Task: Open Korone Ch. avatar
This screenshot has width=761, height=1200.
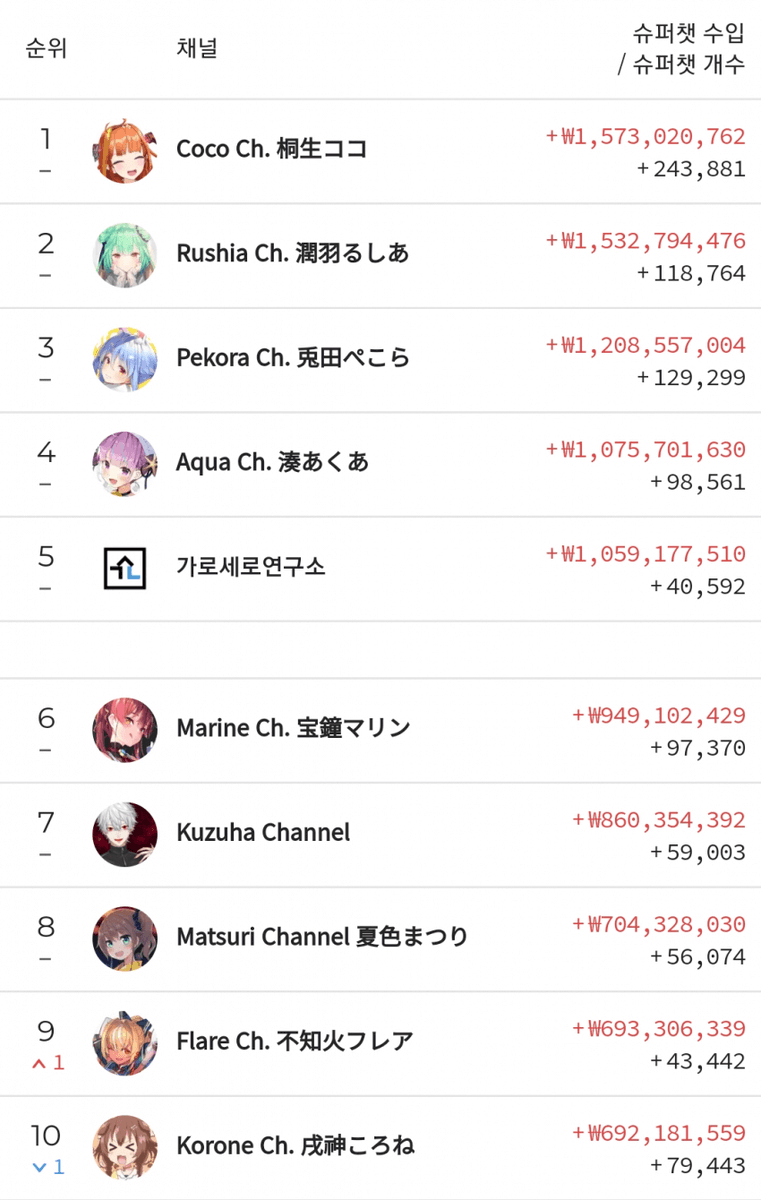Action: tap(125, 1147)
